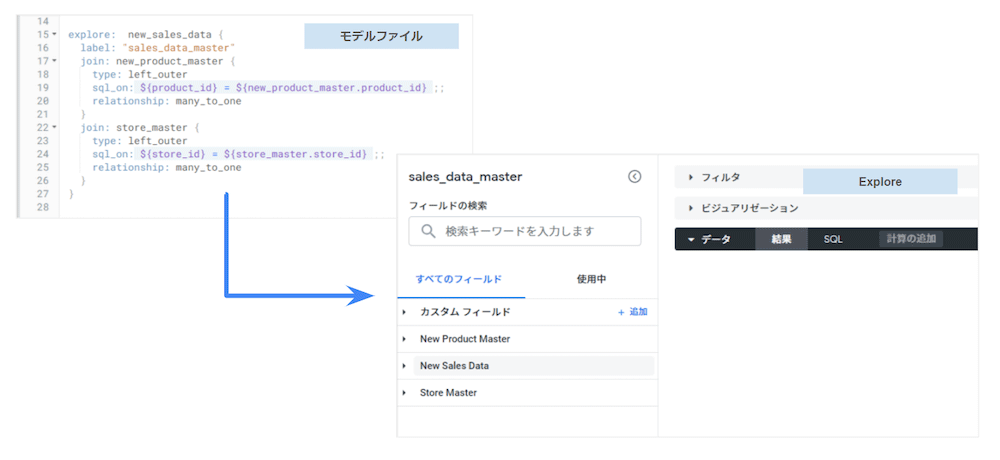Click 'type: left_outer' on line 23
Viewport: 1000px width, 460px height.
(x=140, y=141)
